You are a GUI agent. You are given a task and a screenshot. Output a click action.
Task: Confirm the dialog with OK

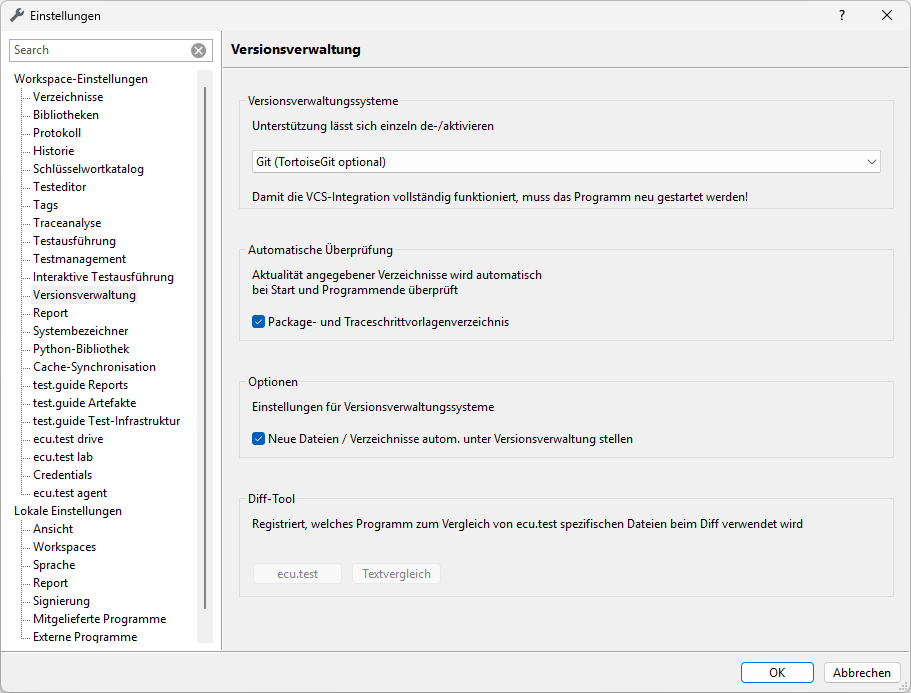pyautogui.click(x=777, y=673)
